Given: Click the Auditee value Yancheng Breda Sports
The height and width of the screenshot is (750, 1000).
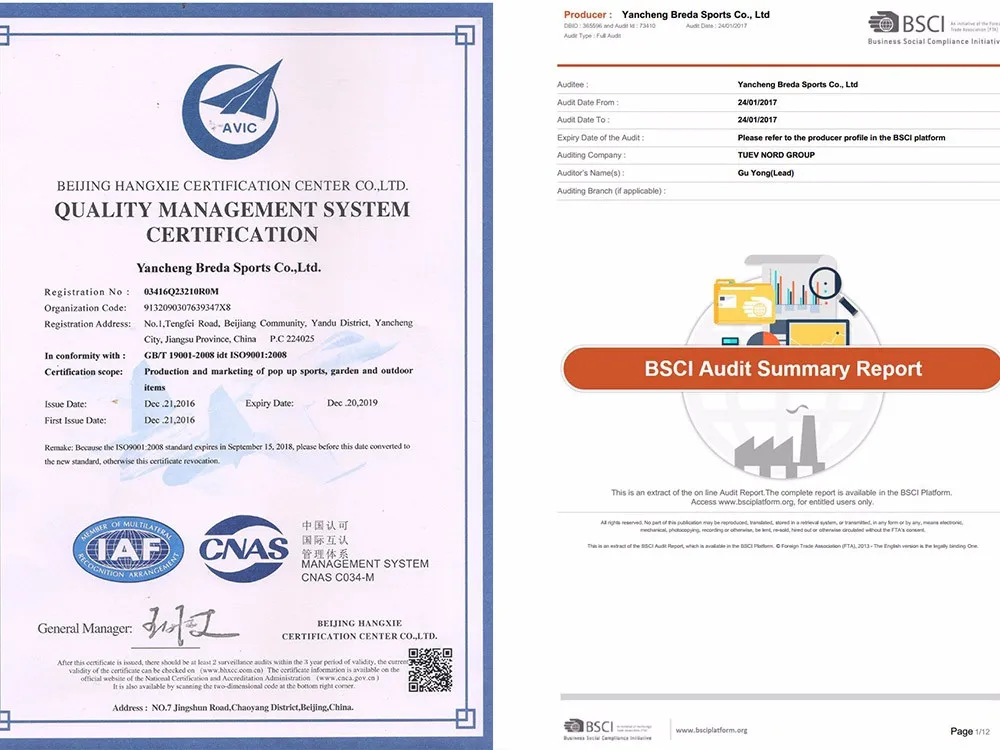Looking at the screenshot, I should click(797, 84).
